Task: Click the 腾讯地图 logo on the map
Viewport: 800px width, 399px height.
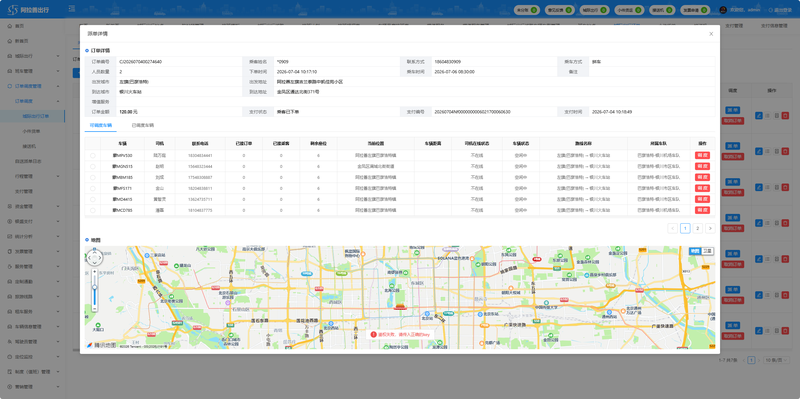Action: 102,345
